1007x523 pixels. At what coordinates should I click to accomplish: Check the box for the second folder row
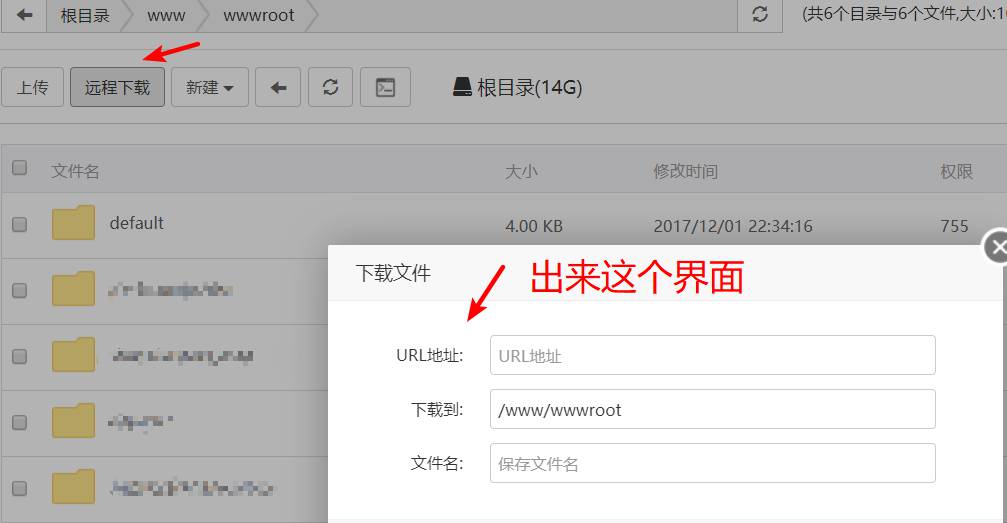(x=20, y=290)
